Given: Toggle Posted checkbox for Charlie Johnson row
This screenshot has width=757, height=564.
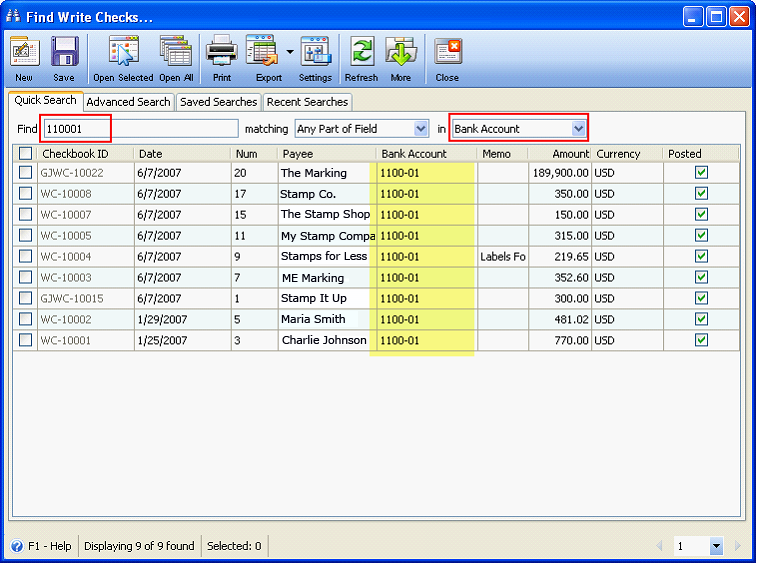Looking at the screenshot, I should [701, 340].
